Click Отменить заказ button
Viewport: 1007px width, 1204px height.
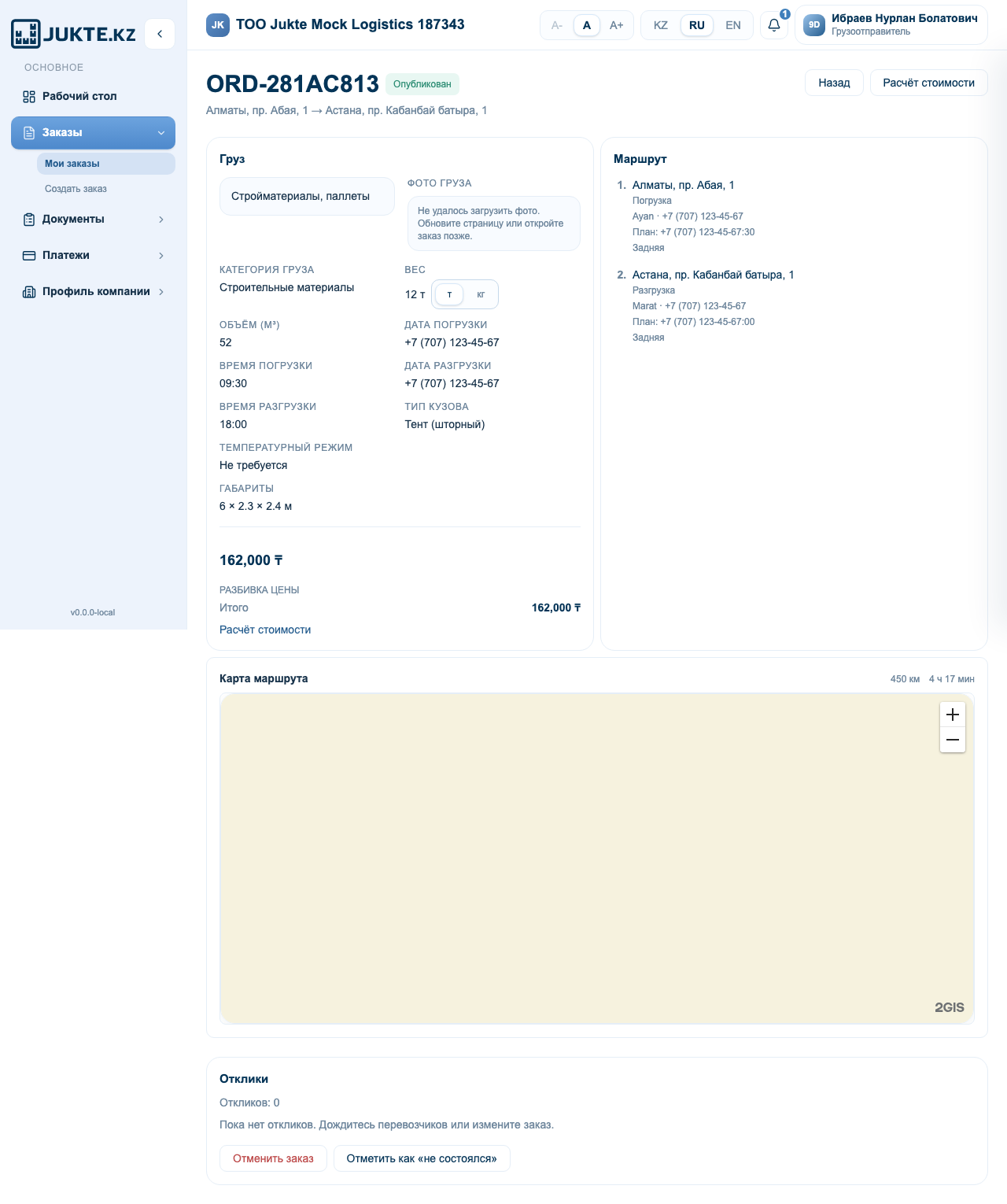pyautogui.click(x=273, y=1158)
